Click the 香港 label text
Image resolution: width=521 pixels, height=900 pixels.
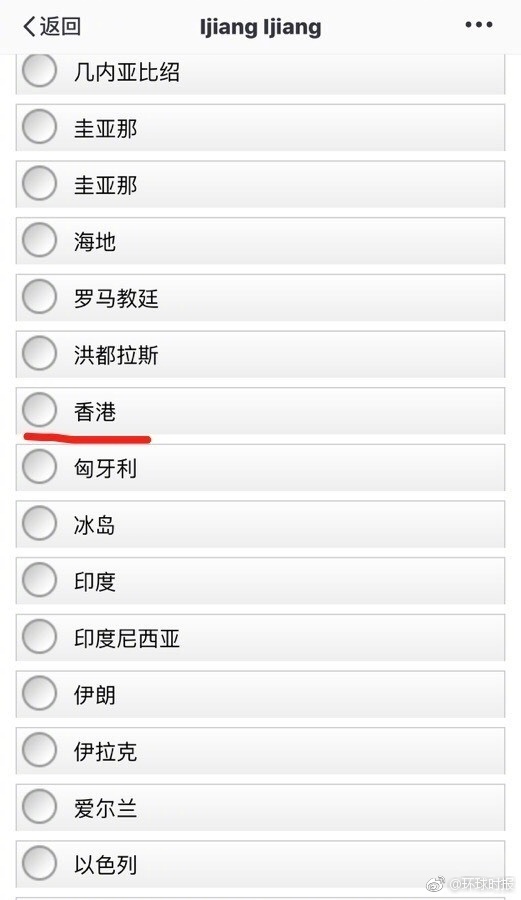[95, 412]
